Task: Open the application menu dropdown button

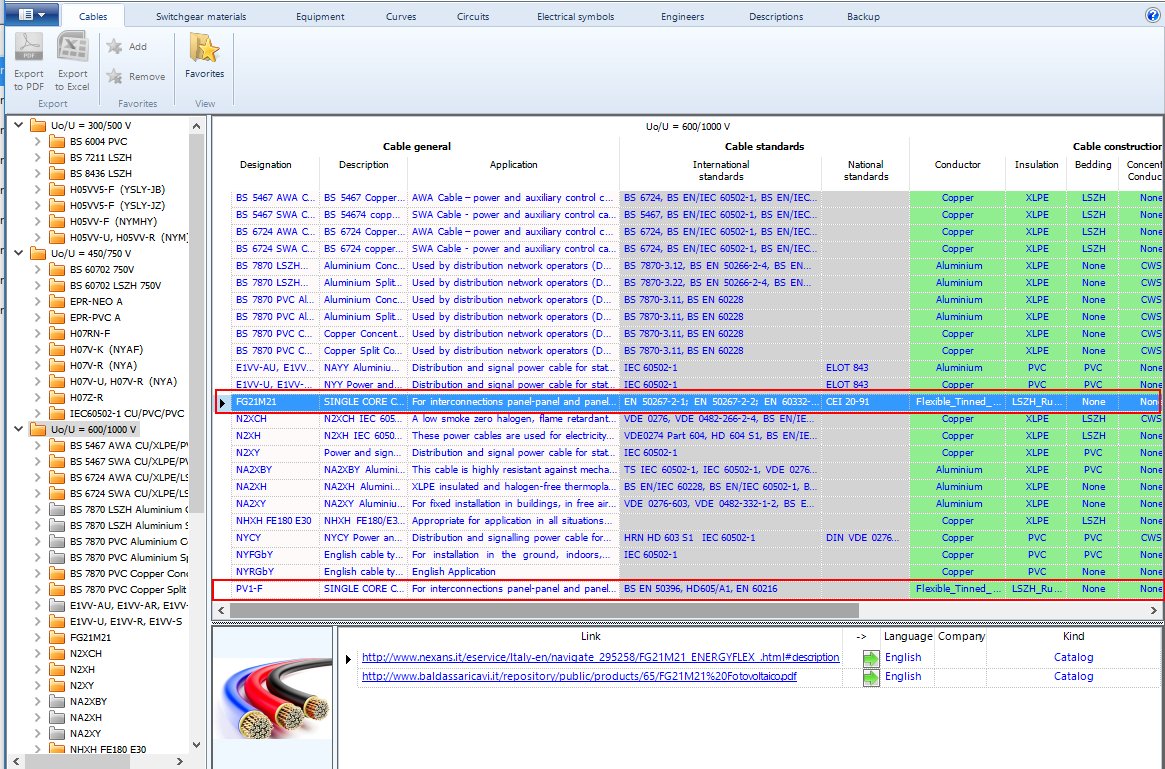Action: click(30, 15)
